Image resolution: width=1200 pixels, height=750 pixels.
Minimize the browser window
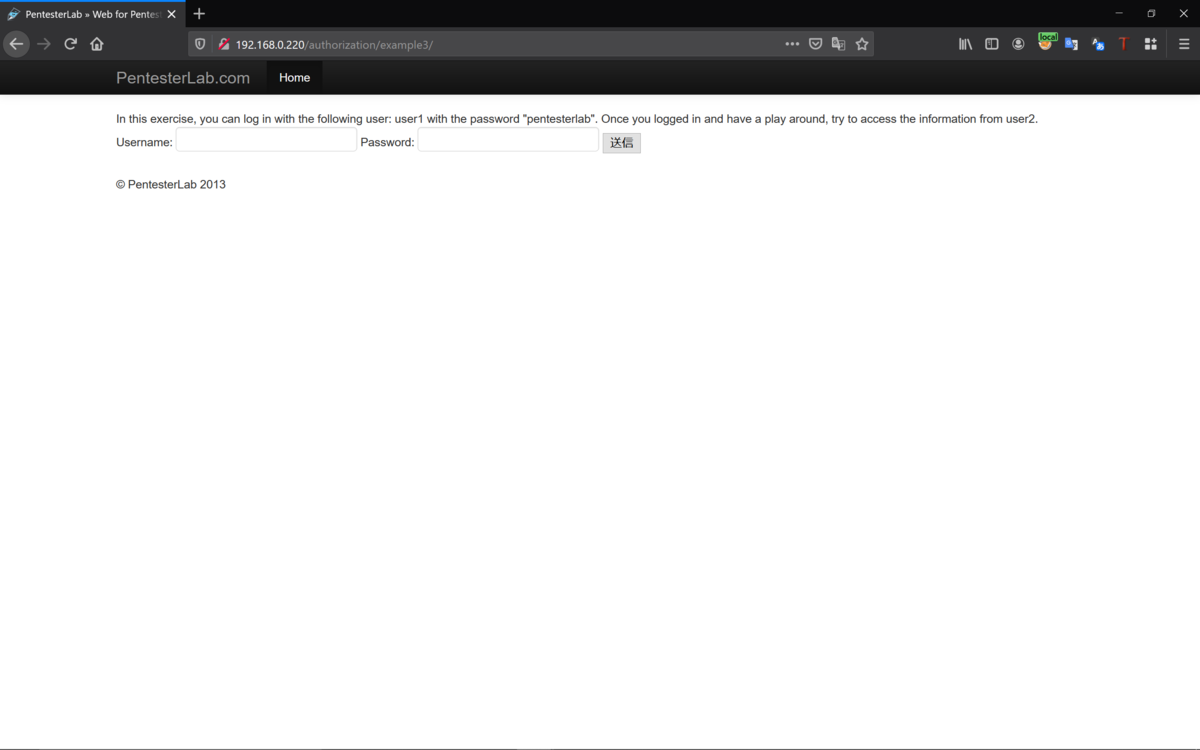tap(1119, 14)
